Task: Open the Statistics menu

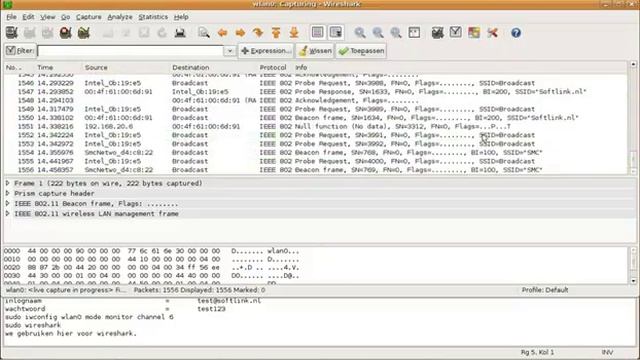Action: [x=153, y=17]
